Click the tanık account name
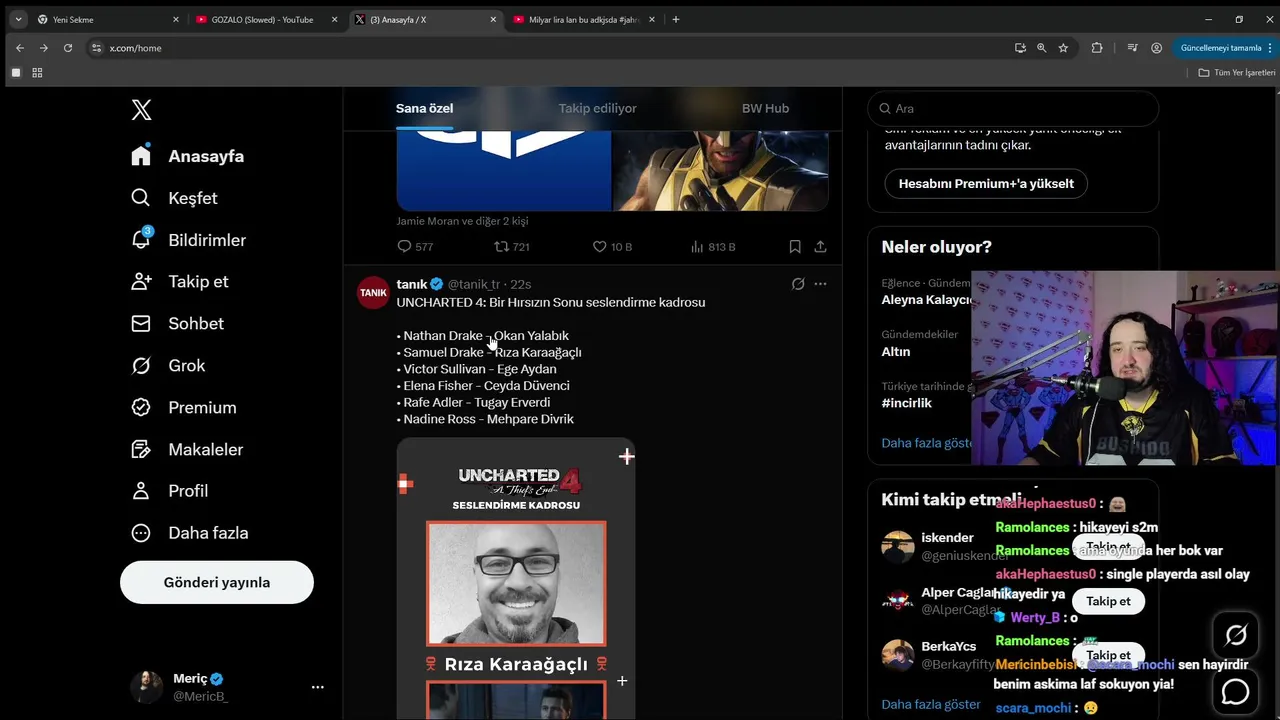The image size is (1280, 720). (412, 284)
